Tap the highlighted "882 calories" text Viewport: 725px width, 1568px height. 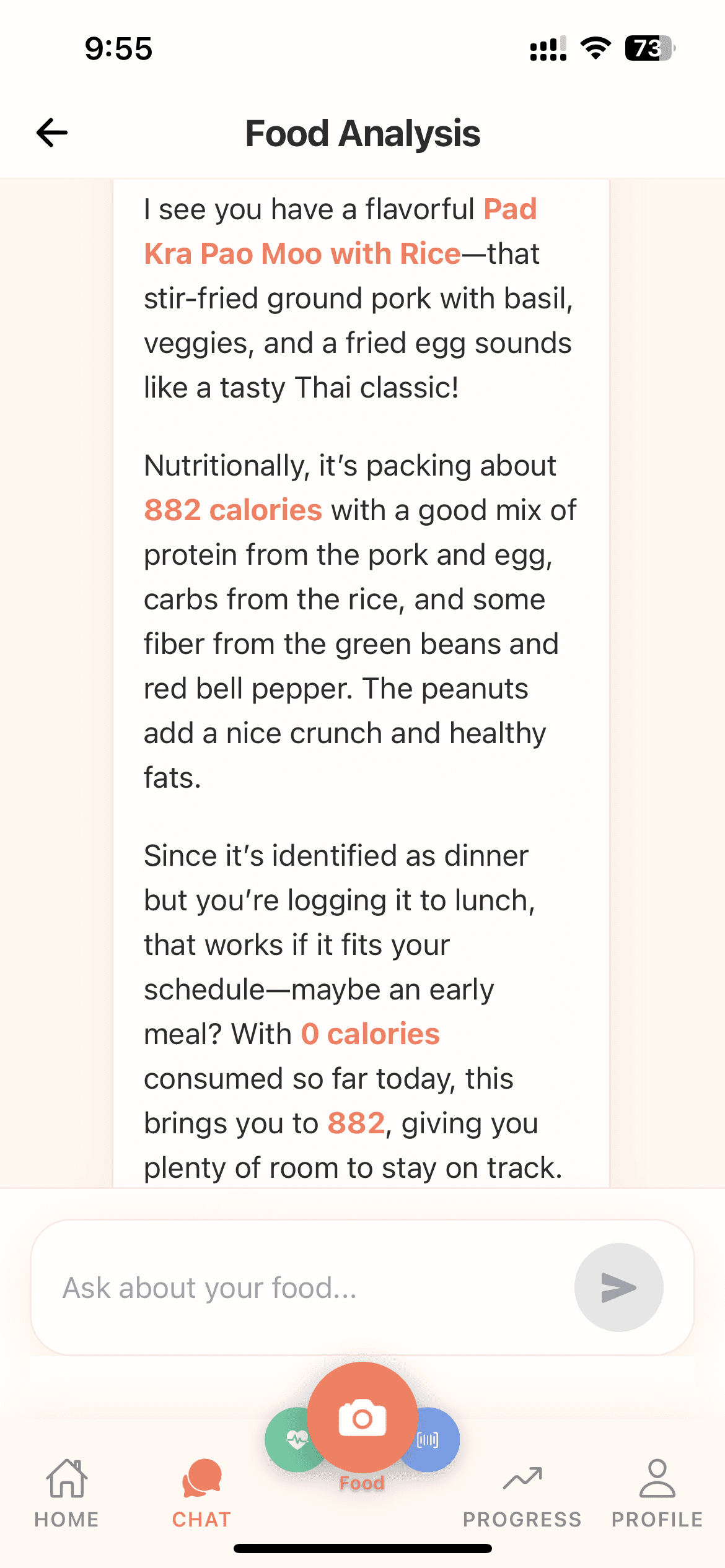pos(233,510)
